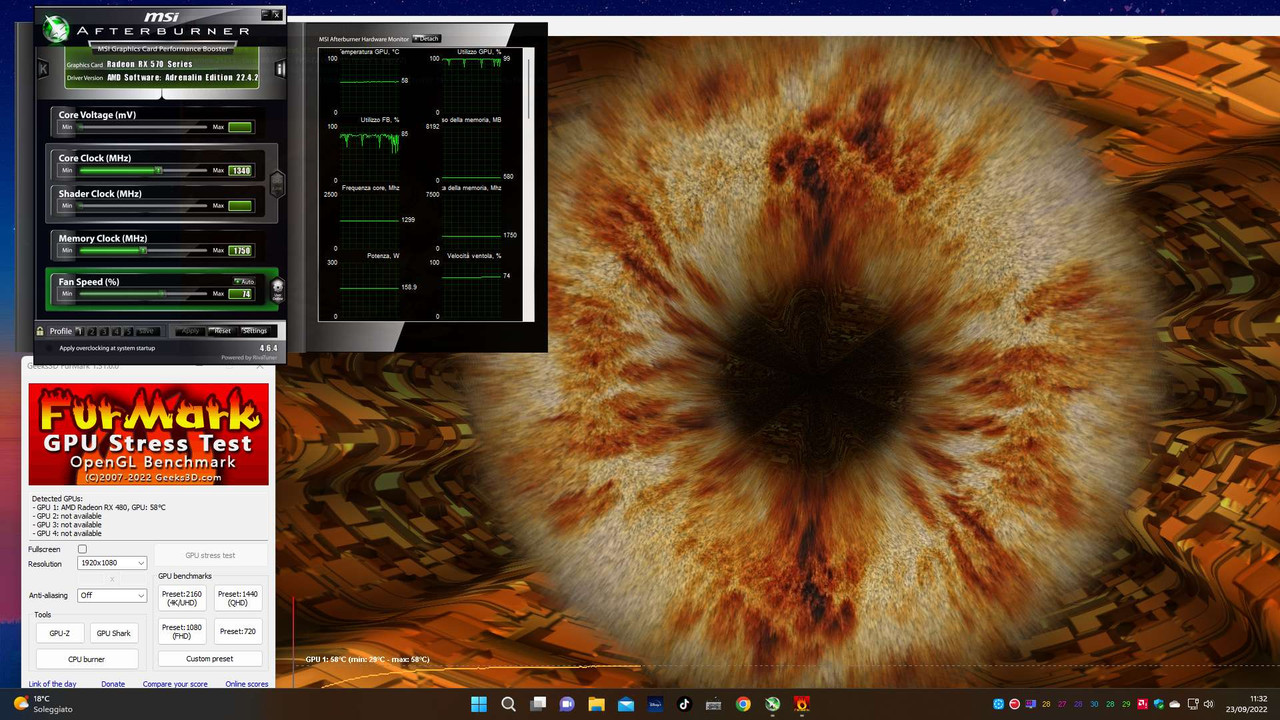1280x720 pixels.
Task: Click the Apply button in Afterburner
Action: coord(190,331)
